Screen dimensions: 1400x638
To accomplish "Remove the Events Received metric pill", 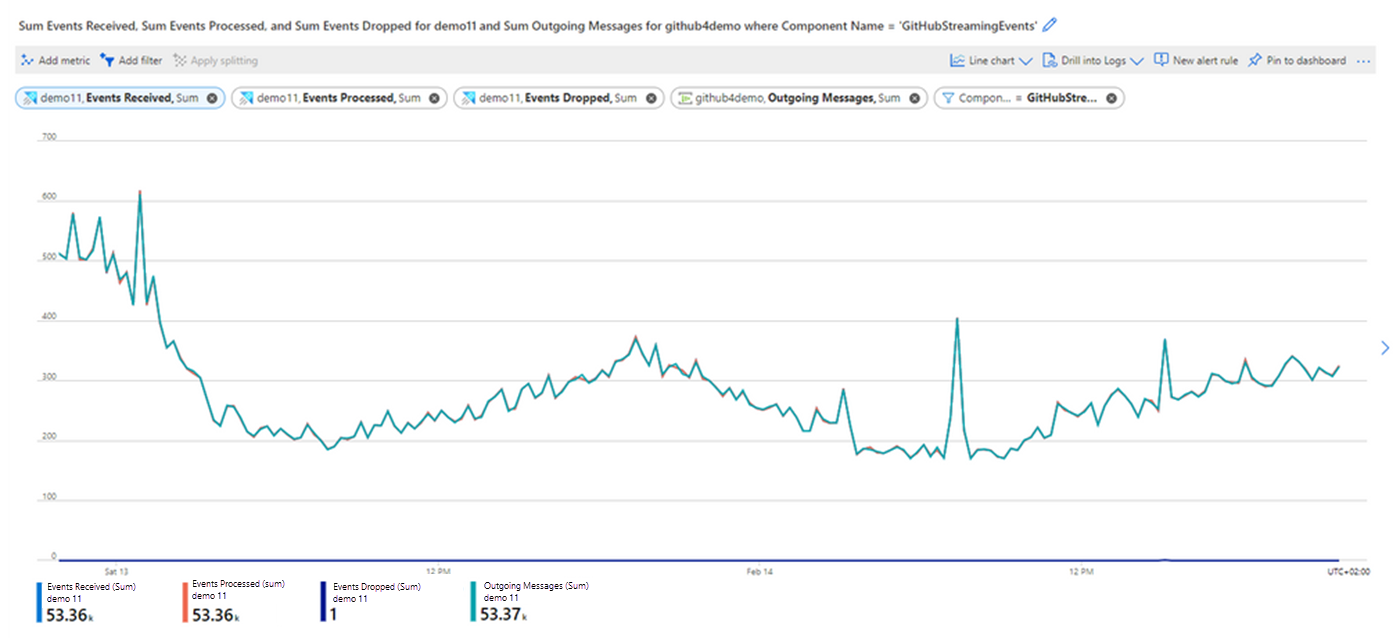I will click(x=210, y=98).
